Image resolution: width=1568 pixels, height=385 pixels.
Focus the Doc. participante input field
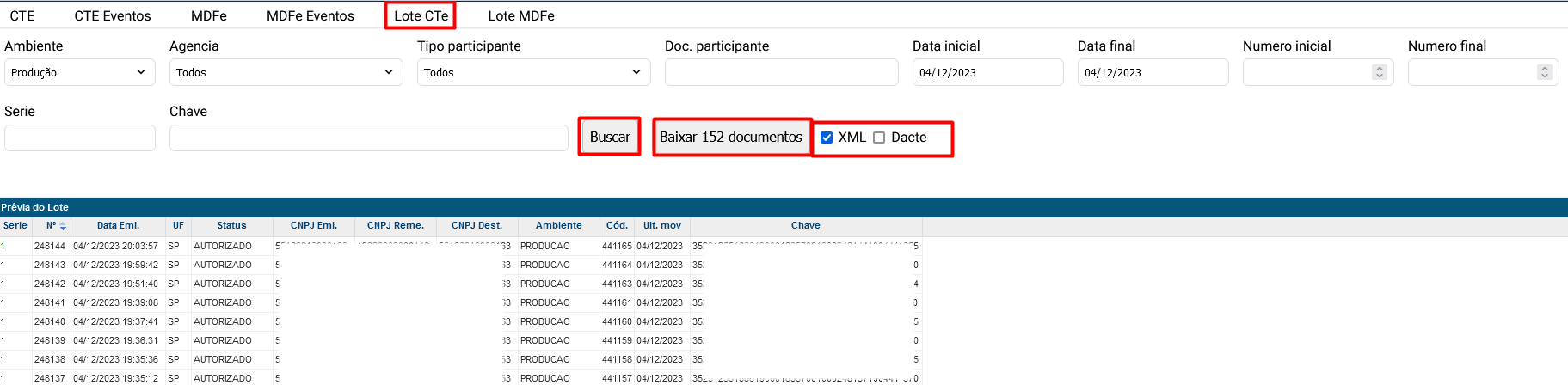point(781,73)
